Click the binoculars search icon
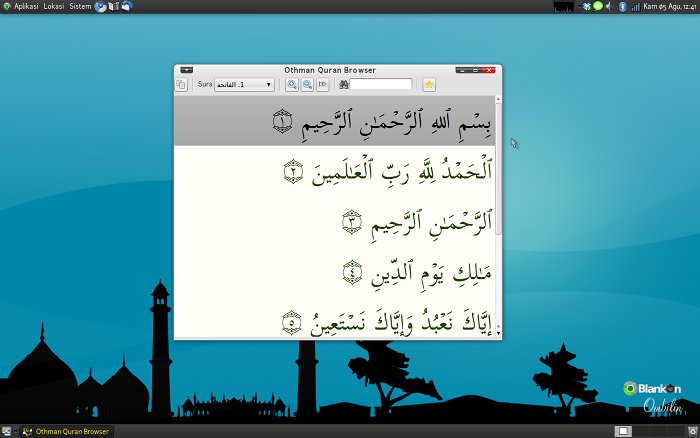This screenshot has width=700, height=438. pyautogui.click(x=343, y=84)
